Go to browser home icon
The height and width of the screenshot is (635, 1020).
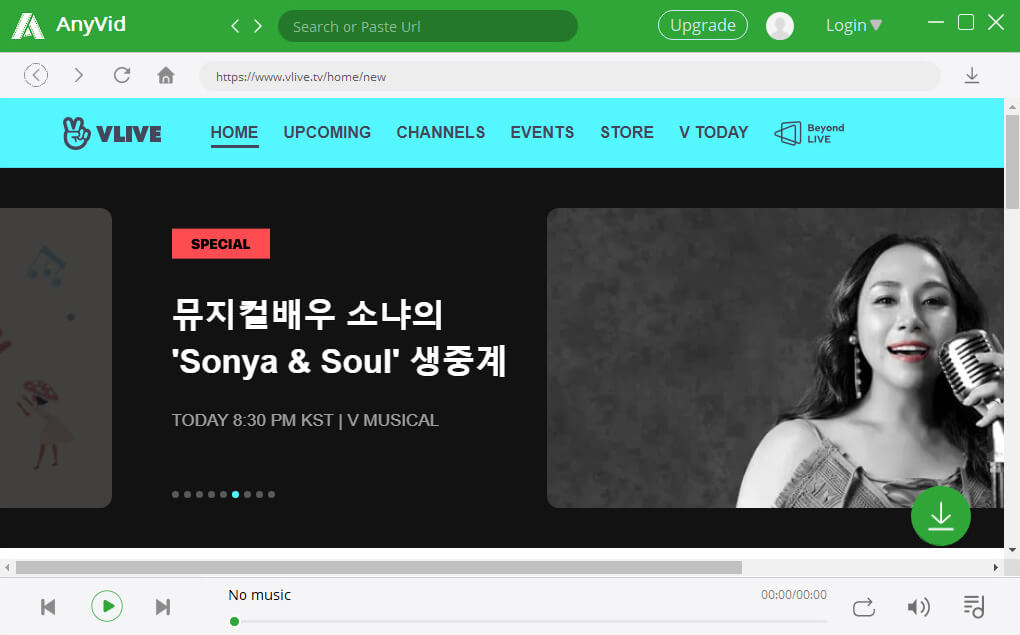click(x=166, y=75)
